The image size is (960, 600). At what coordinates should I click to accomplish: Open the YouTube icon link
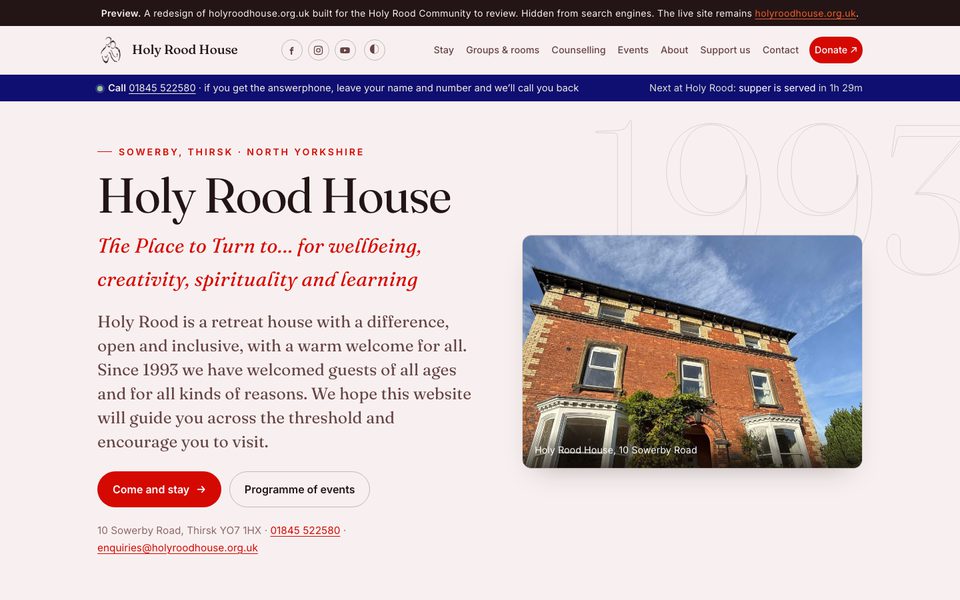tap(345, 50)
